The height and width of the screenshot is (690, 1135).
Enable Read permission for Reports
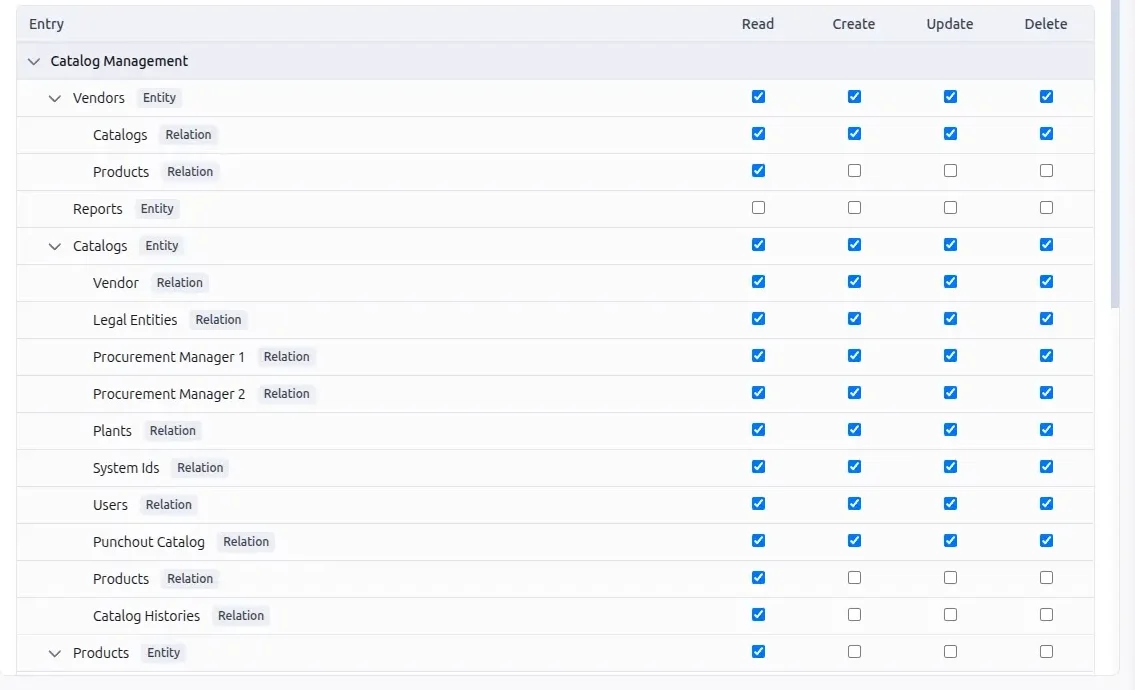pos(758,208)
